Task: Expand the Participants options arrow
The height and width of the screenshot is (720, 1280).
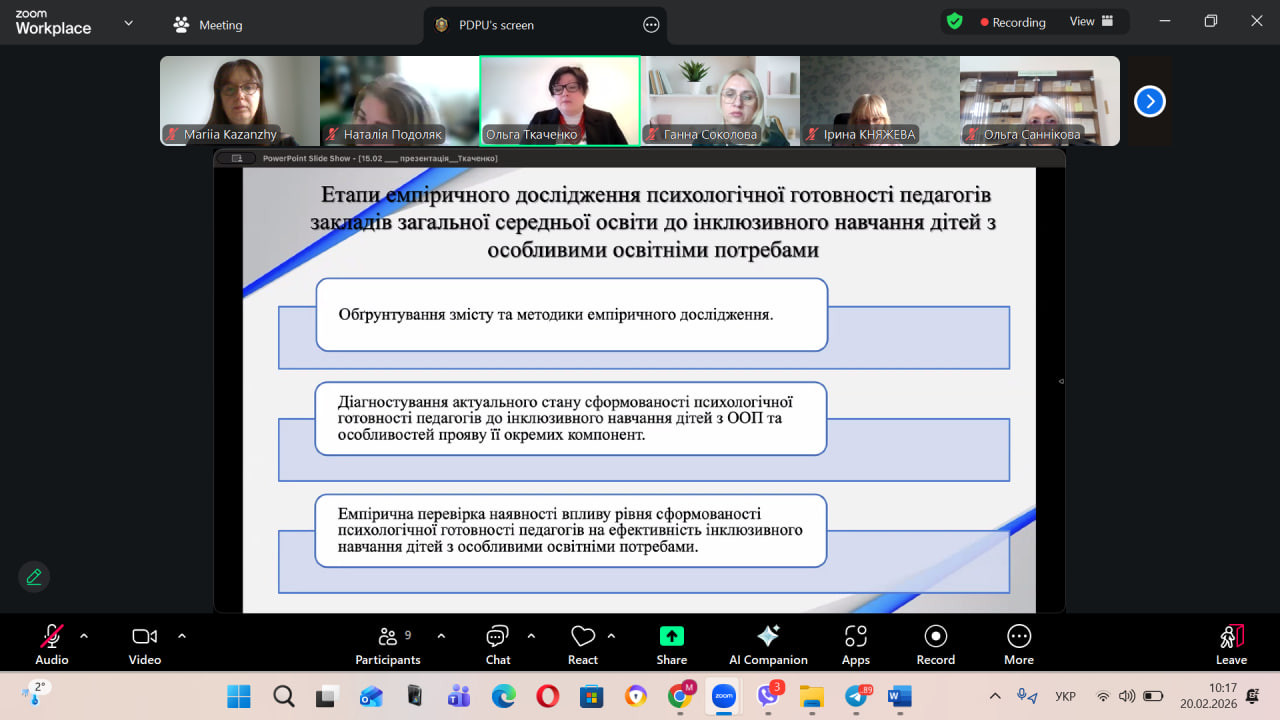Action: (x=441, y=635)
